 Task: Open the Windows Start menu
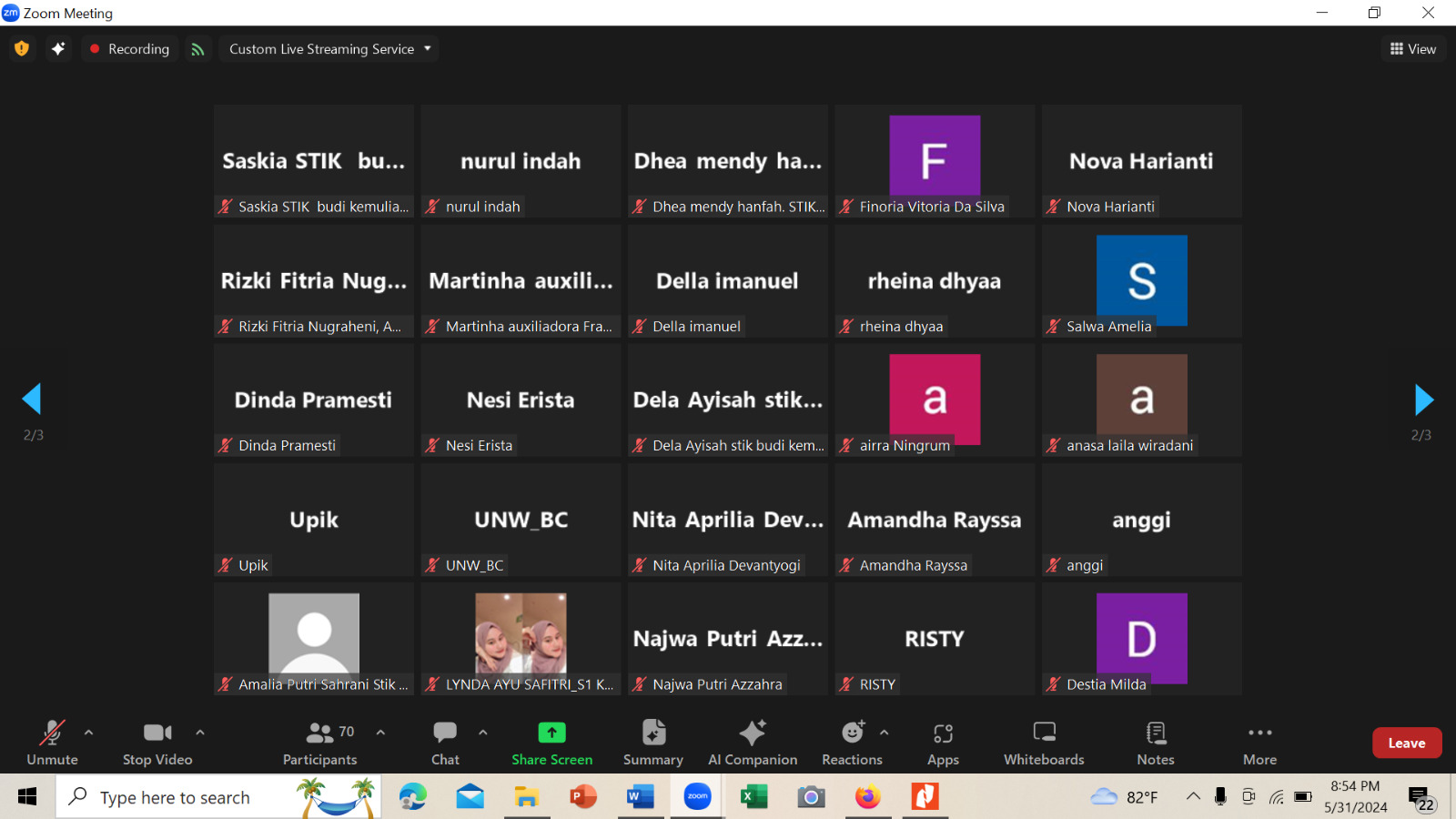(27, 797)
